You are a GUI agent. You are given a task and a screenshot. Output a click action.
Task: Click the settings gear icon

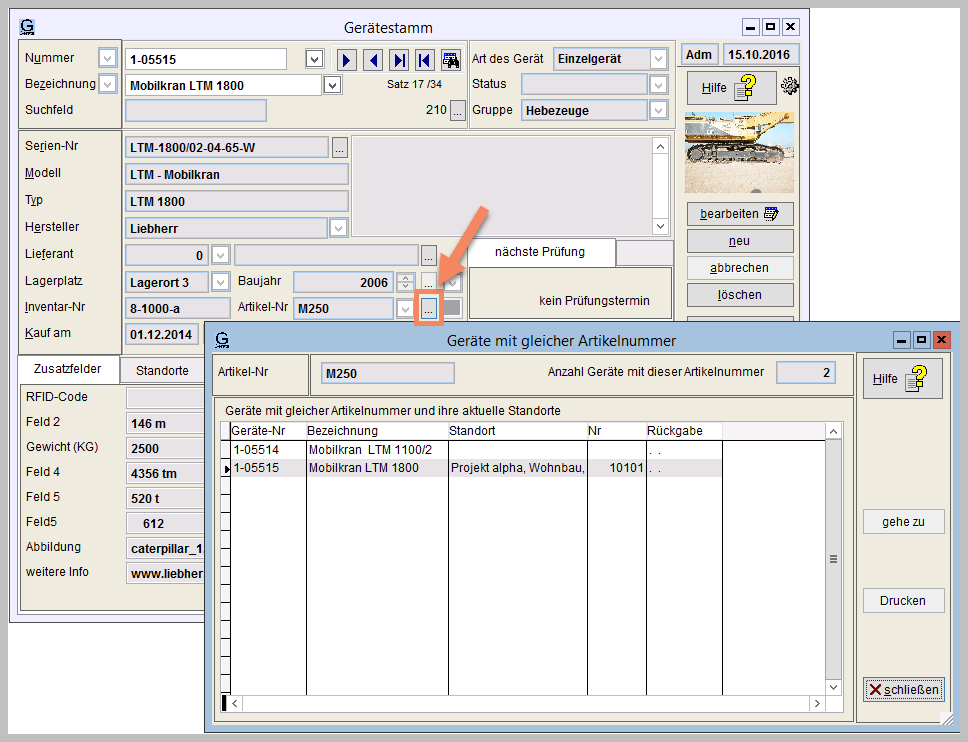pyautogui.click(x=790, y=87)
